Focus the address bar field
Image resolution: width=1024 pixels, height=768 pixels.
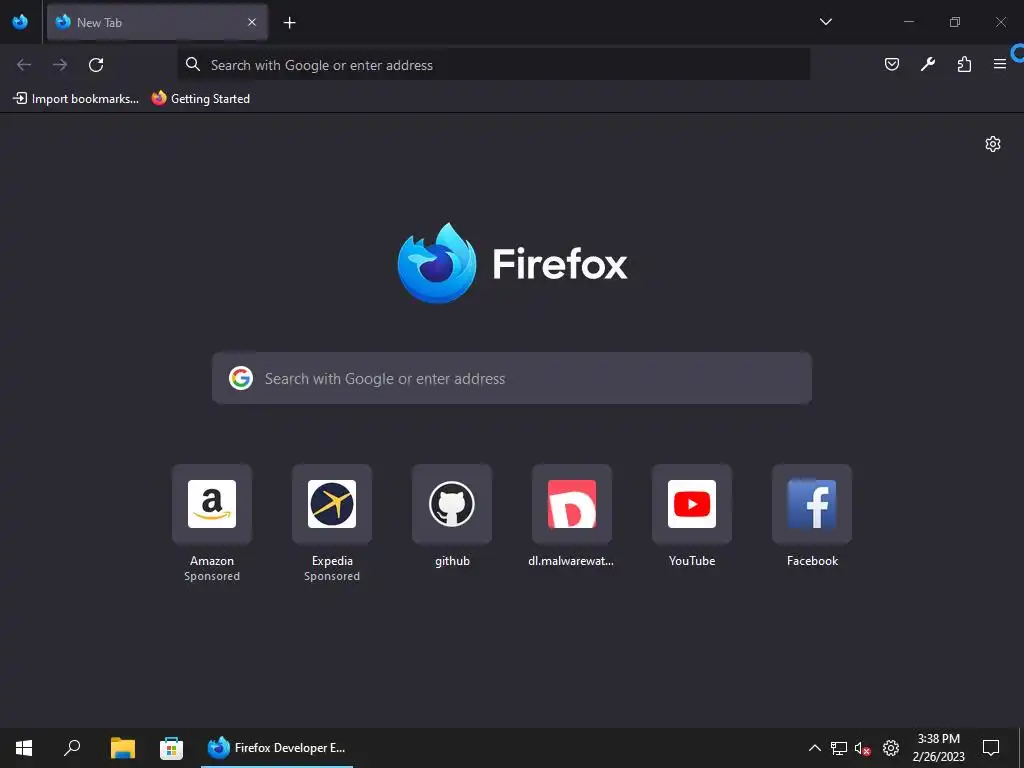494,65
